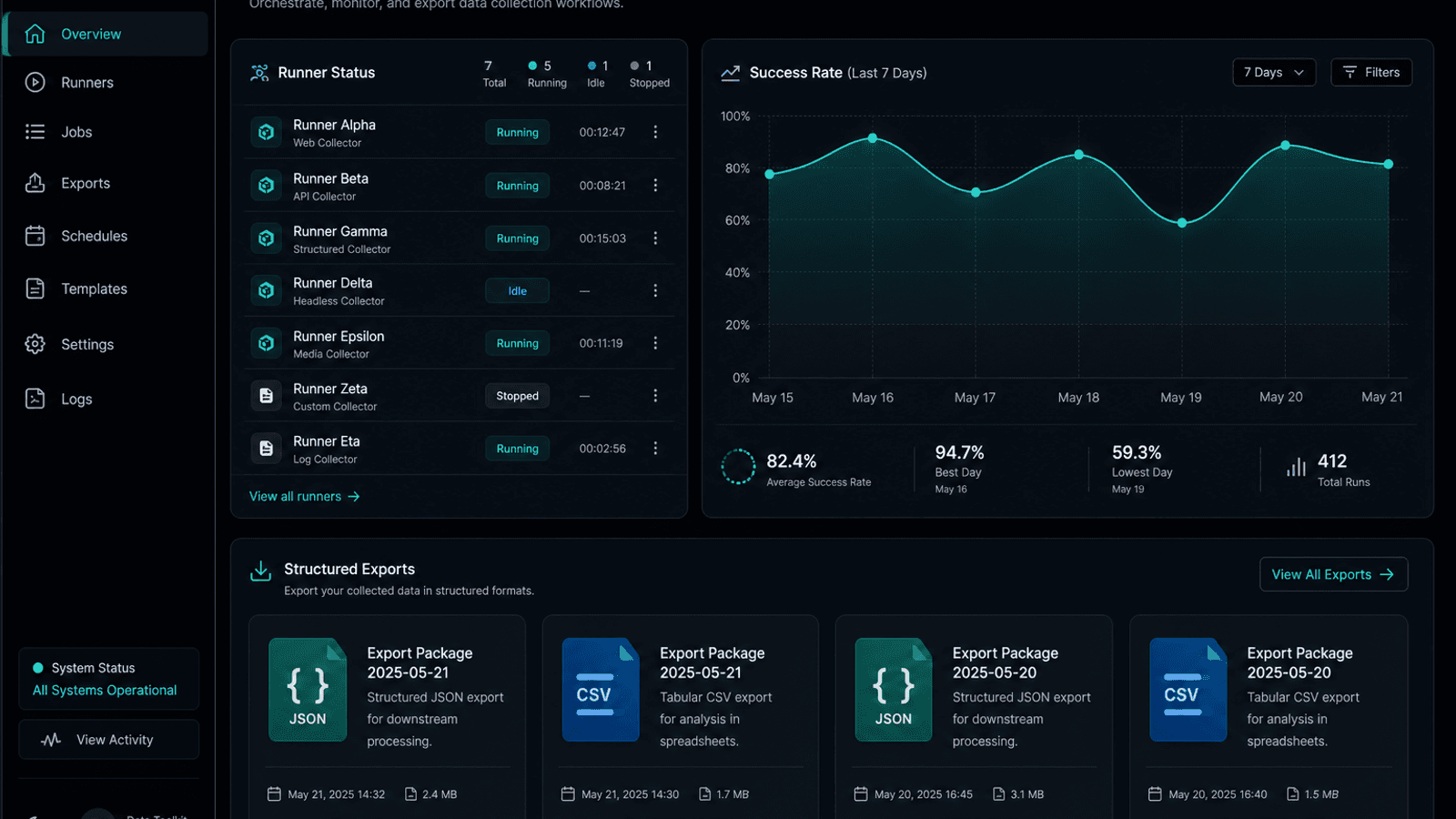Open the JSON file thumbnail for 2025-05-21 export

pyautogui.click(x=308, y=690)
